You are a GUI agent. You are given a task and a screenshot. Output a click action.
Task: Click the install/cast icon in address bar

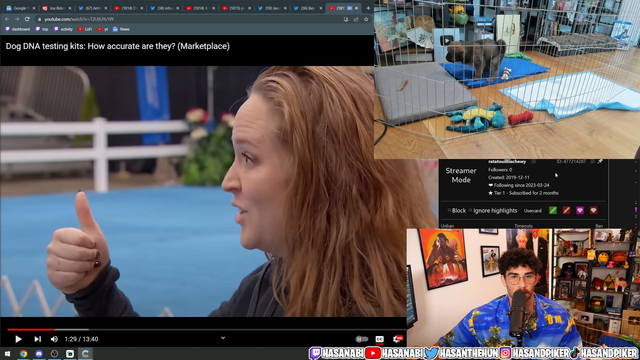(x=346, y=19)
